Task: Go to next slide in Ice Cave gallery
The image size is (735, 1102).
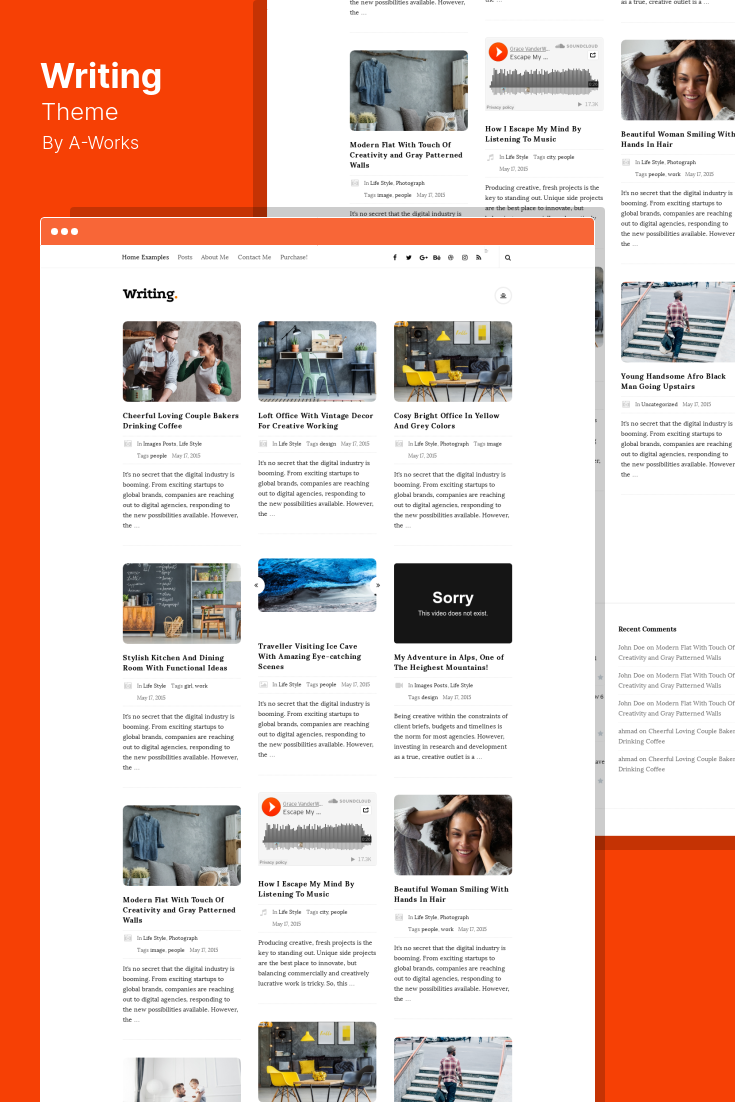Action: (378, 585)
